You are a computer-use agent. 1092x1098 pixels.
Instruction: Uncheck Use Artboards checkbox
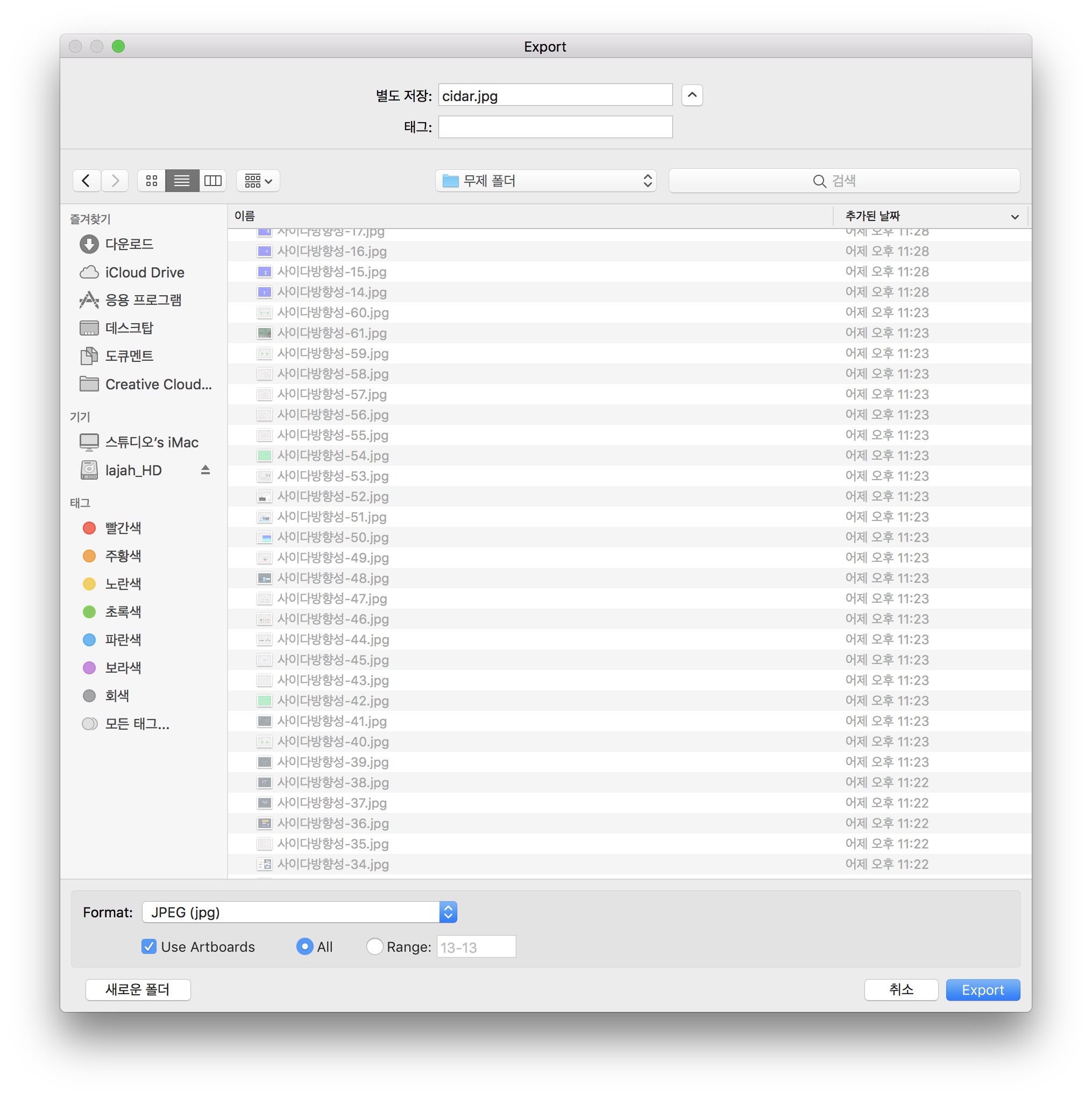pos(149,946)
